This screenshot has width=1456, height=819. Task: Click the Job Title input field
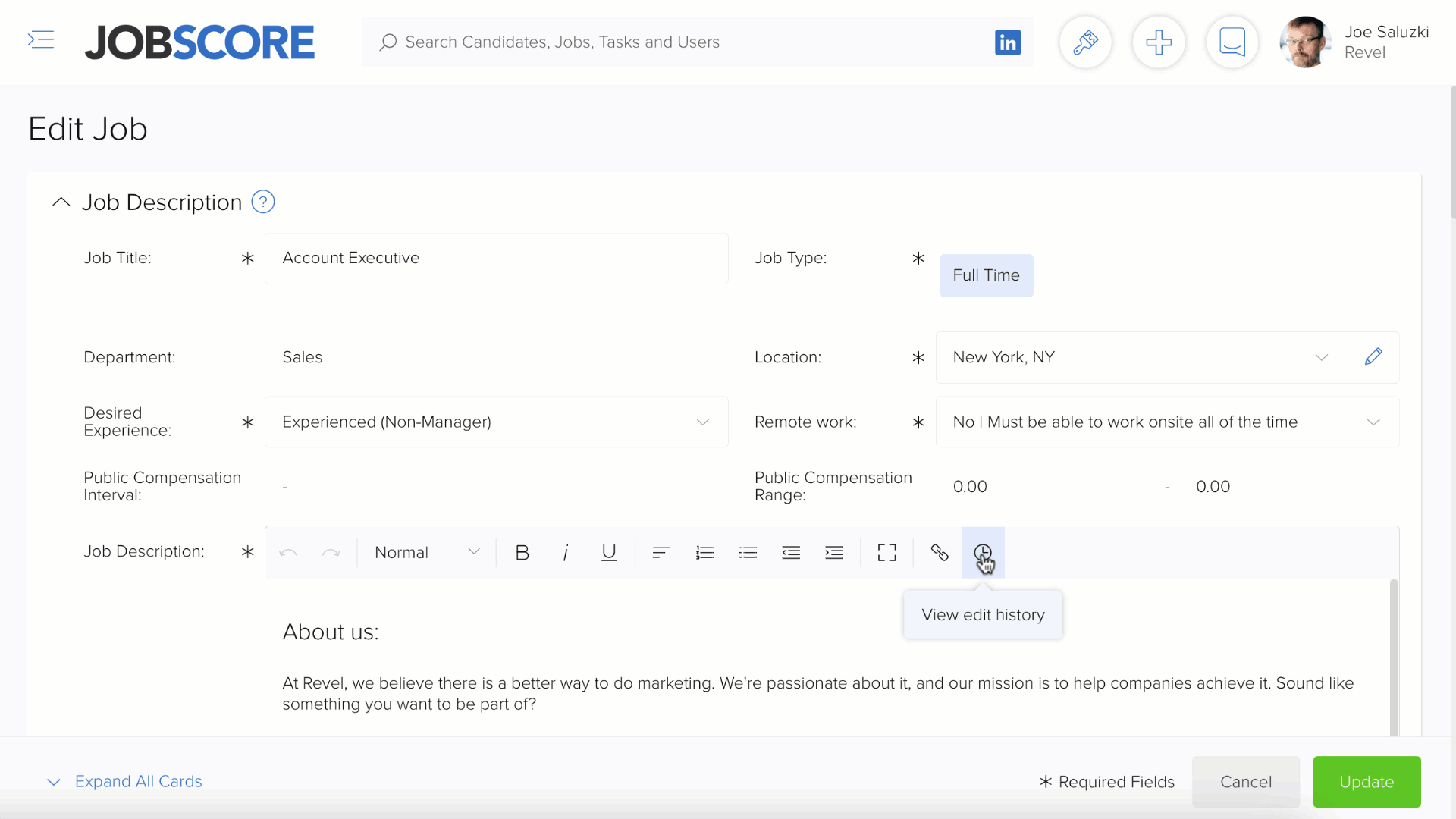pos(497,258)
